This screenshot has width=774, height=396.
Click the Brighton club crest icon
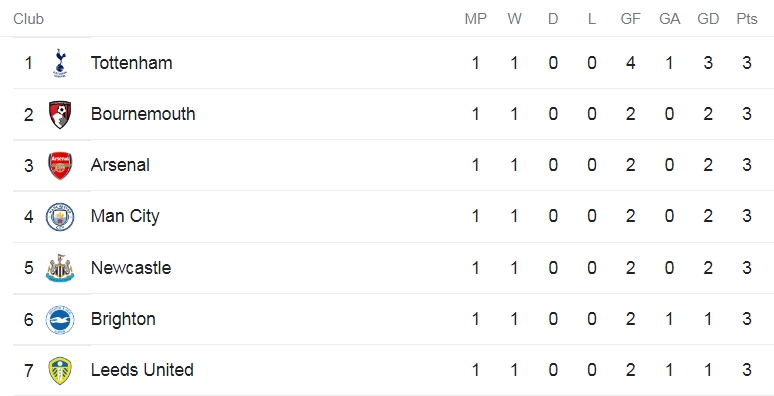click(x=60, y=319)
